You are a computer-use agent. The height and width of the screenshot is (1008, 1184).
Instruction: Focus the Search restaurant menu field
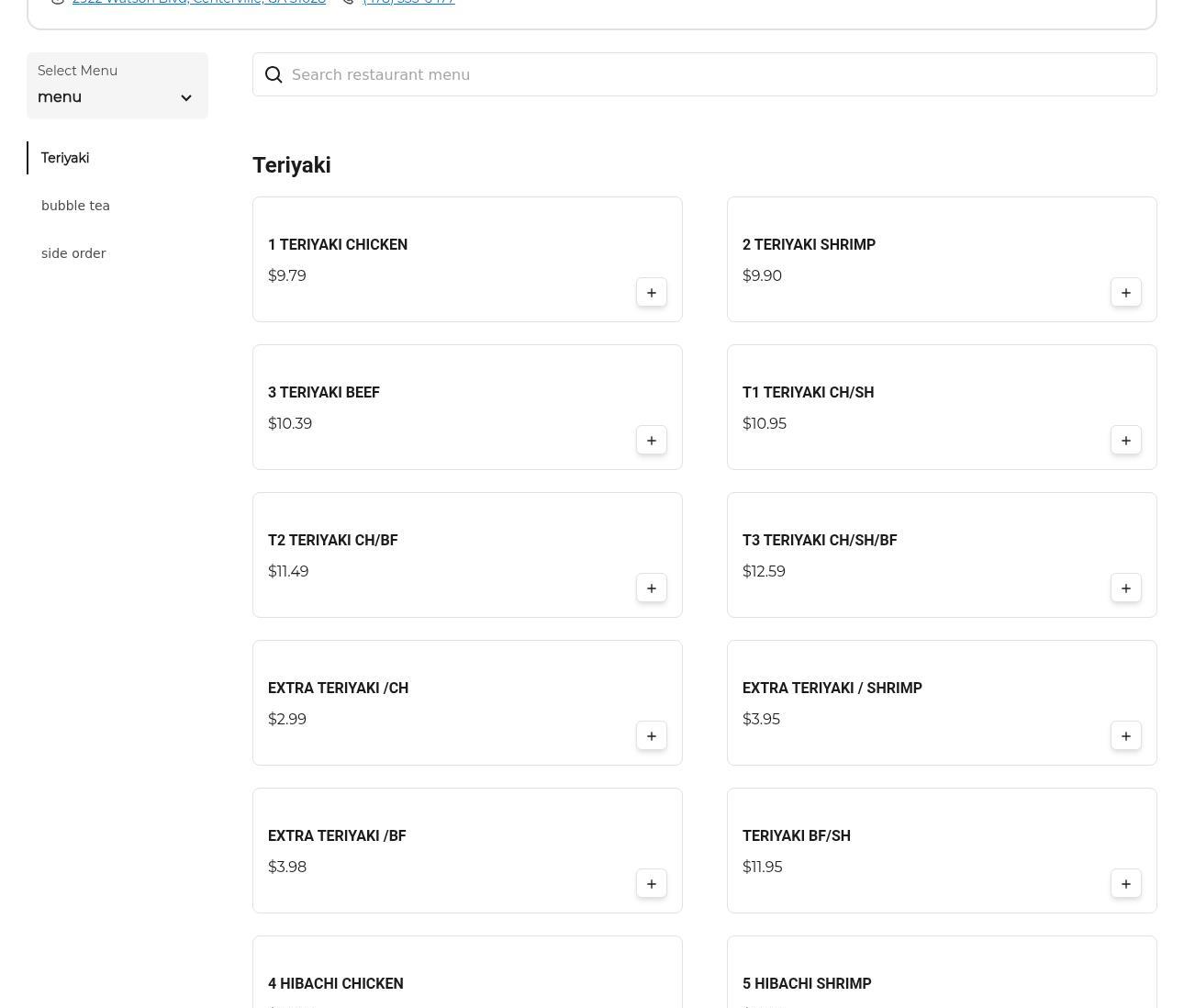coord(716,75)
